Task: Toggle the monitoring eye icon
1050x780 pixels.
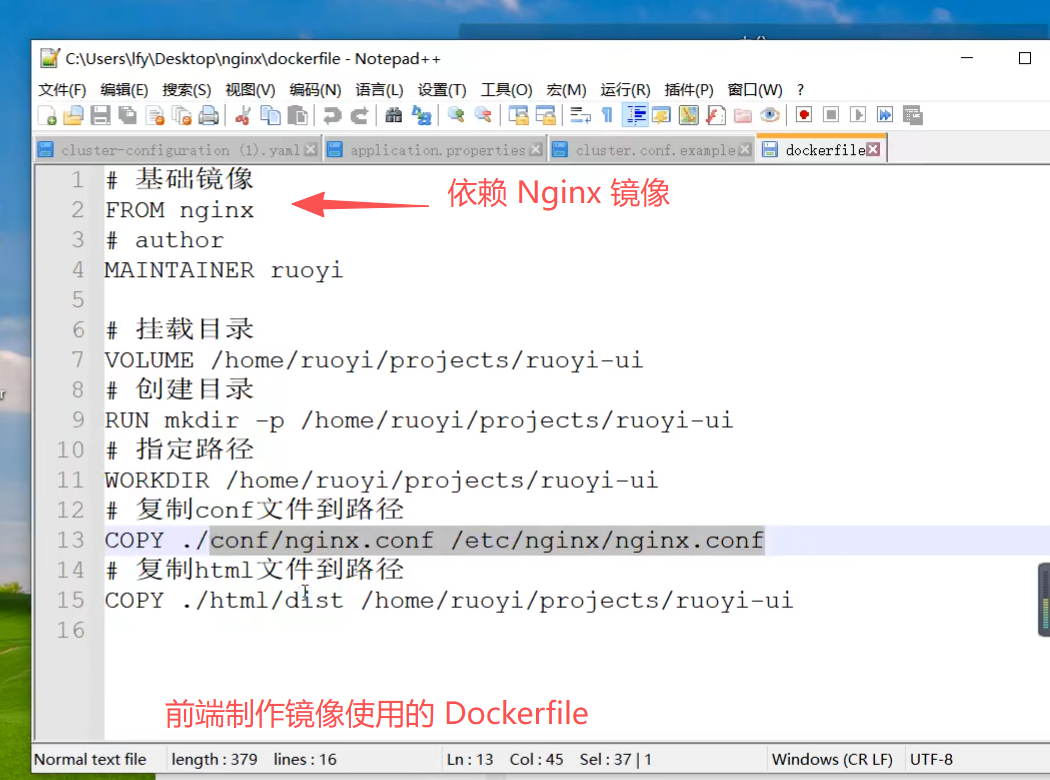Action: (x=770, y=116)
